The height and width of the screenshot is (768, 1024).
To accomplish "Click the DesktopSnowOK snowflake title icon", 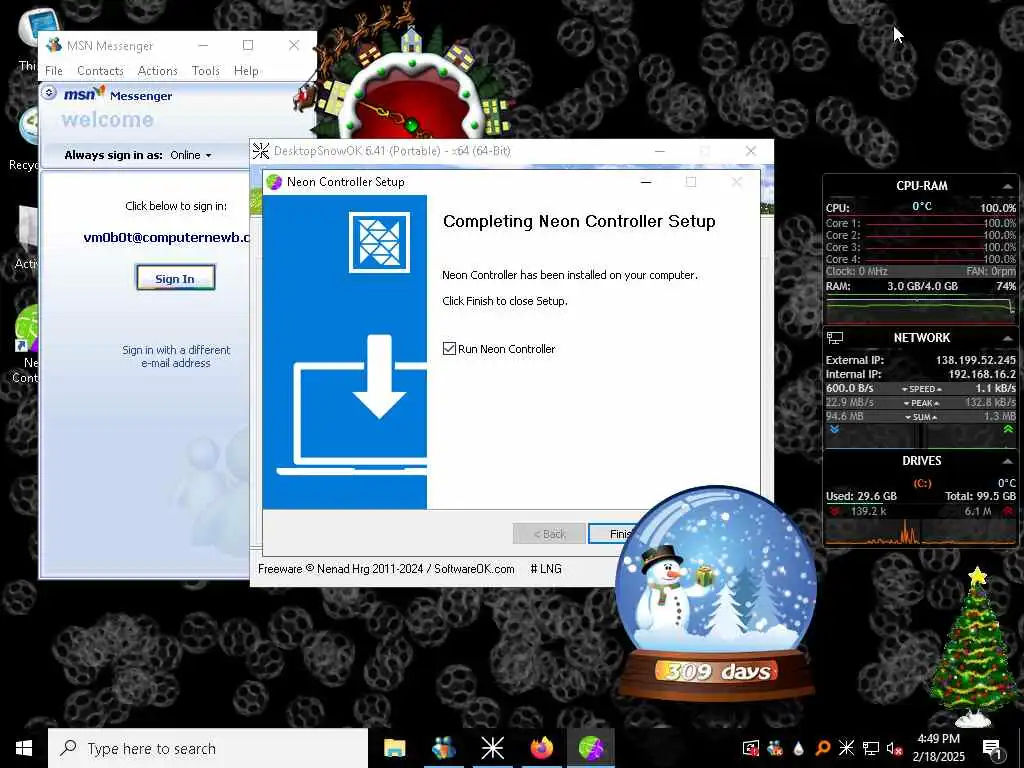I will tap(261, 151).
